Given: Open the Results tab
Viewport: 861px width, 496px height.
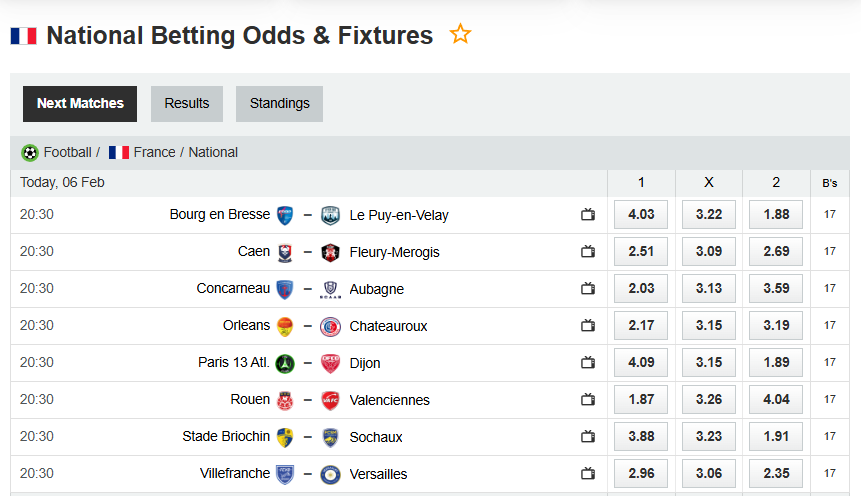Looking at the screenshot, I should [x=187, y=103].
